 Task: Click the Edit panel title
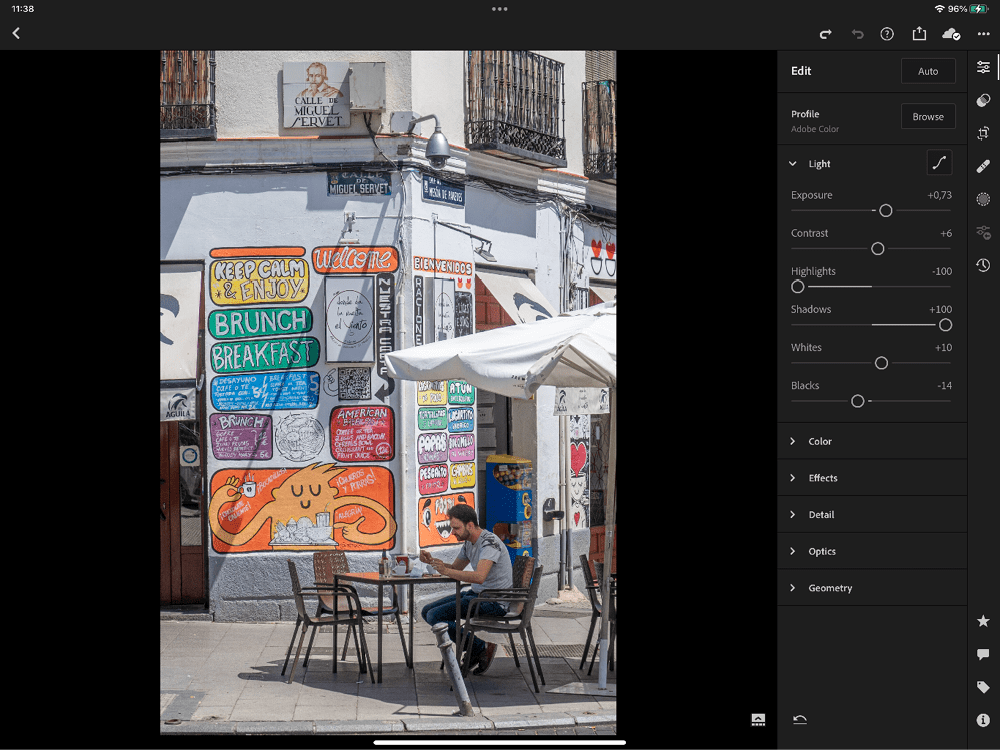tap(801, 71)
